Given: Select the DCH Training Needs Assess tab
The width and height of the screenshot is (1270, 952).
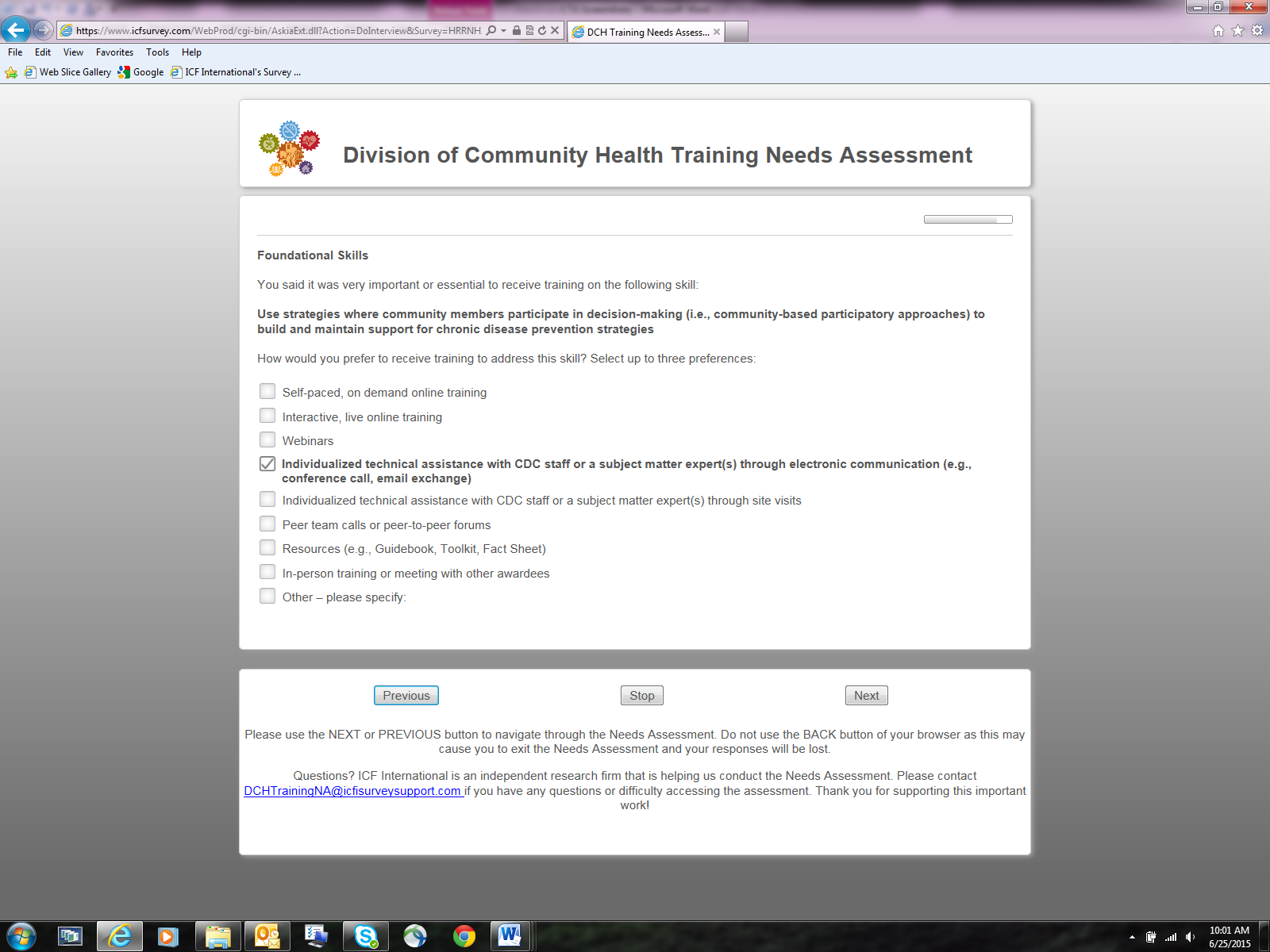Looking at the screenshot, I should point(645,32).
